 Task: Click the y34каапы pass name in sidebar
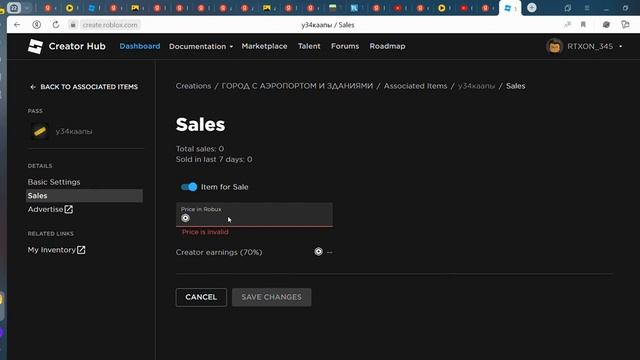pos(74,131)
